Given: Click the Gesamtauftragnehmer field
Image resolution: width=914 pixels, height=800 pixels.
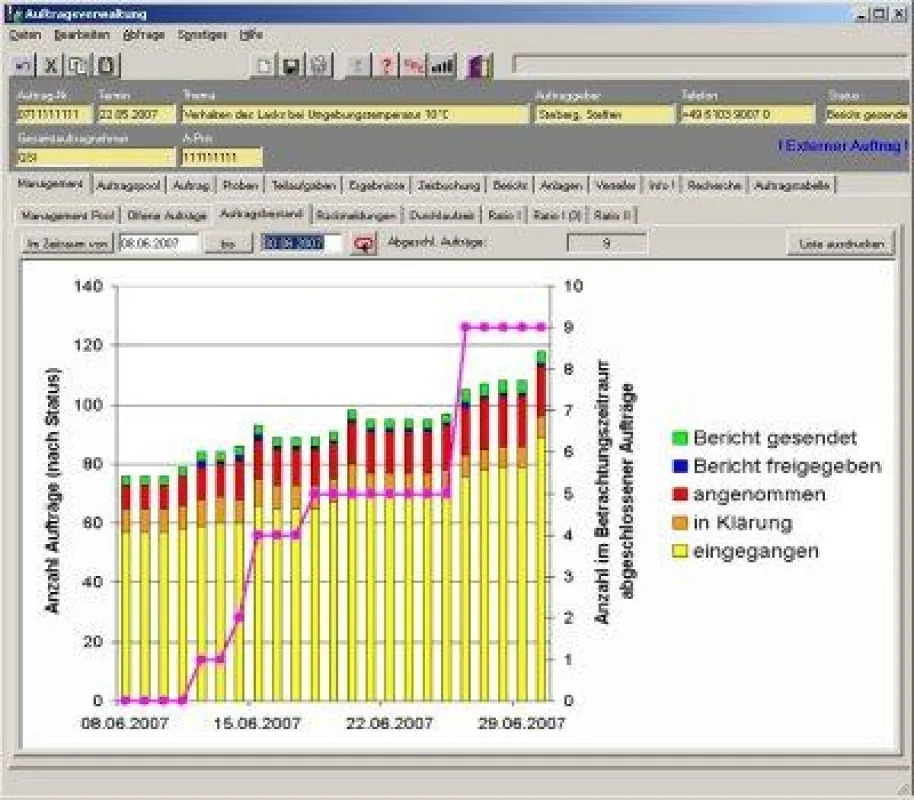Looking at the screenshot, I should pyautogui.click(x=96, y=157).
